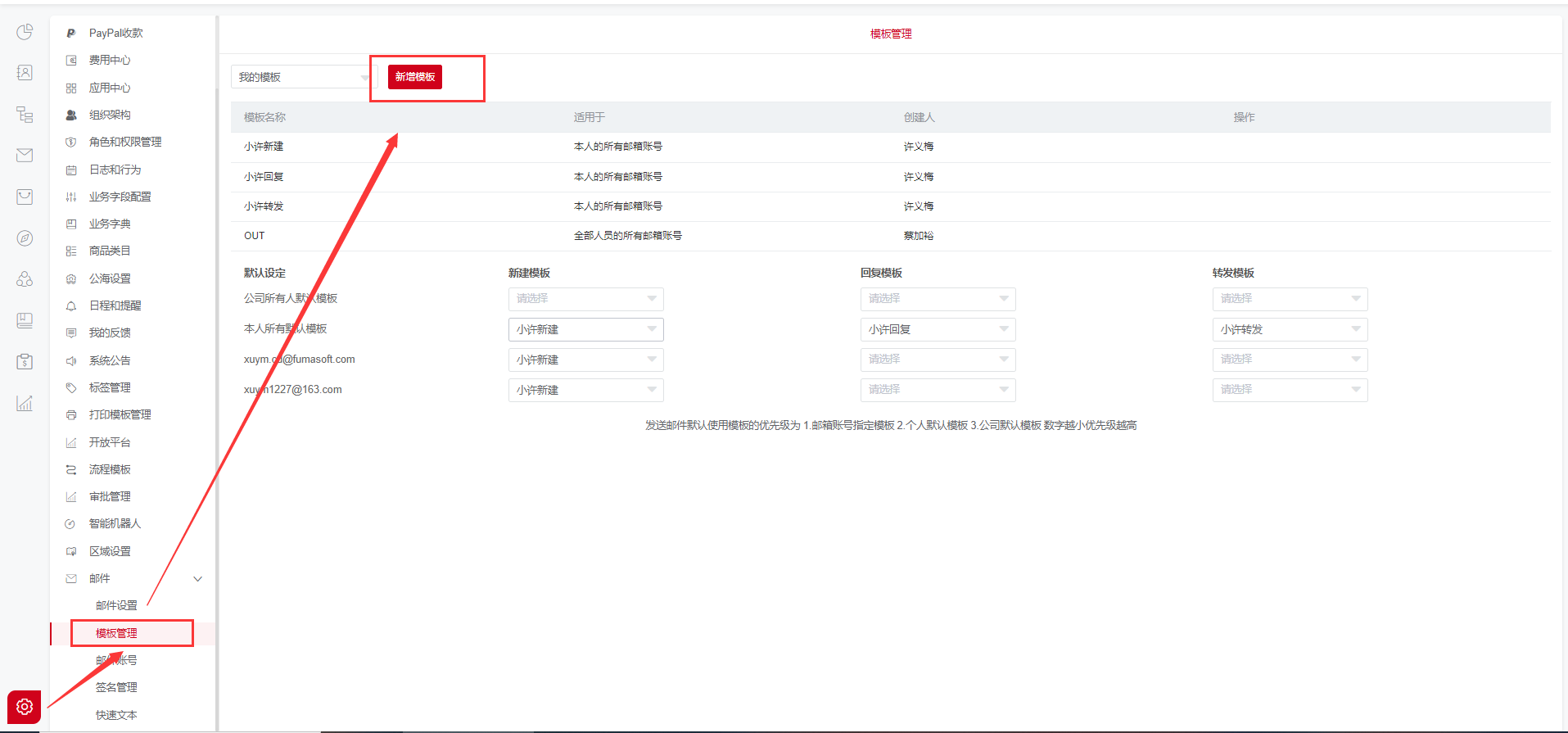Screen dimensions: 1568x733
Task: Open PayPal收款 in the sidebar
Action: click(115, 33)
